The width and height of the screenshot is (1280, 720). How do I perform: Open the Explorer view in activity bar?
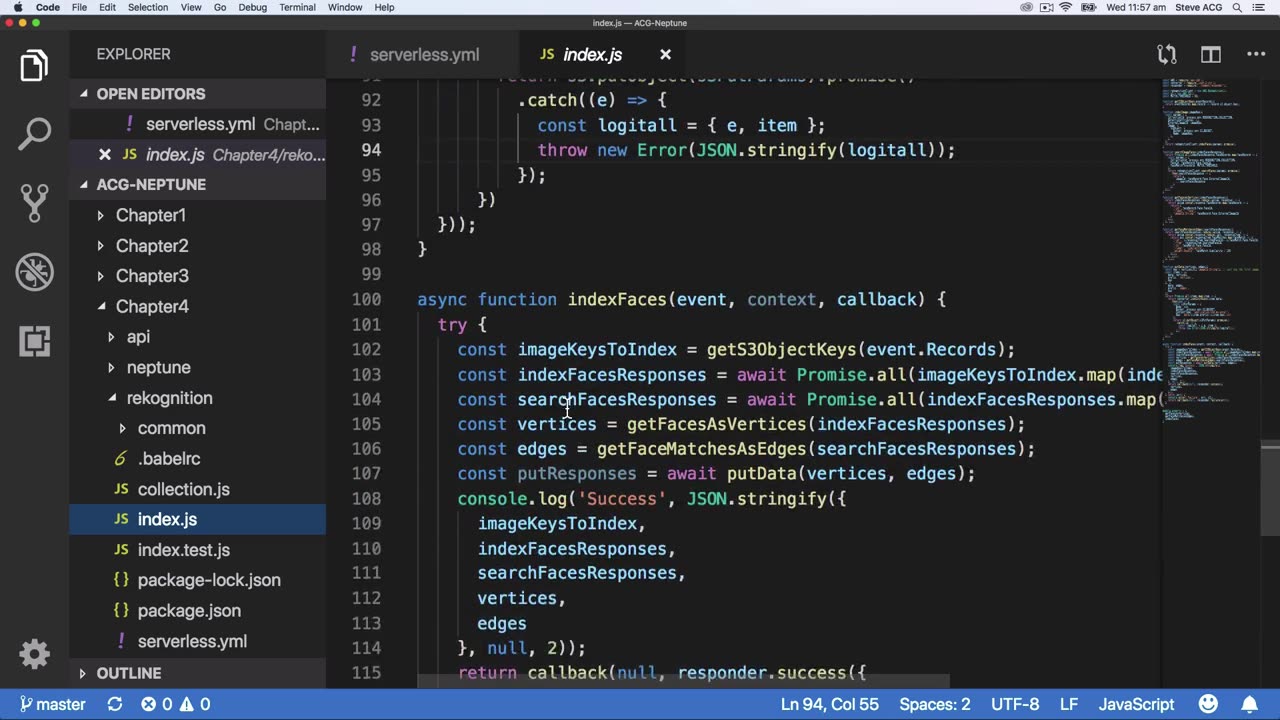click(x=34, y=66)
